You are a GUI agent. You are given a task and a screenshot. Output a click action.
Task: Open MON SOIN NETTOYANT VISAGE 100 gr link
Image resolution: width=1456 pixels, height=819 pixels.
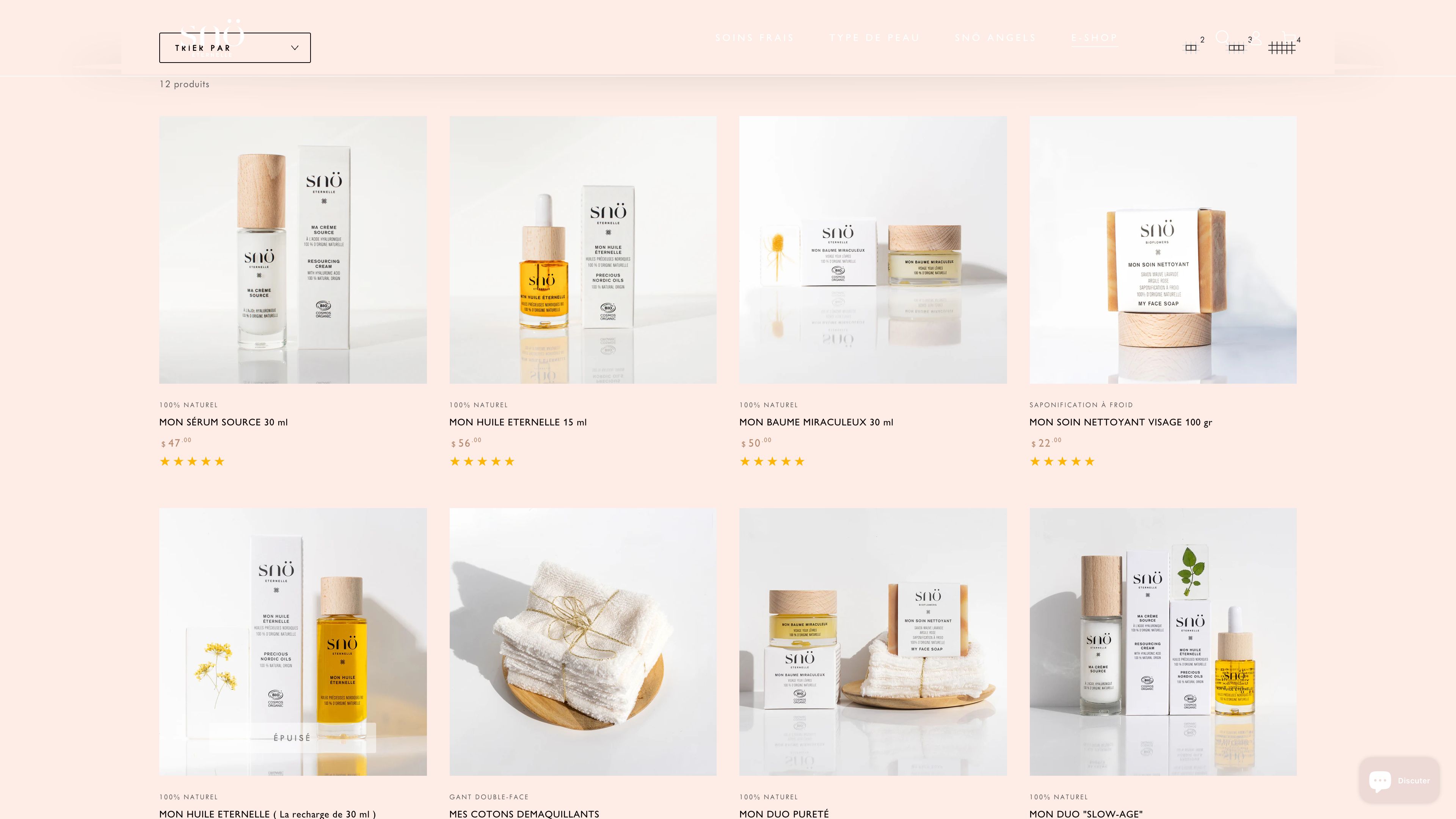pyautogui.click(x=1120, y=422)
